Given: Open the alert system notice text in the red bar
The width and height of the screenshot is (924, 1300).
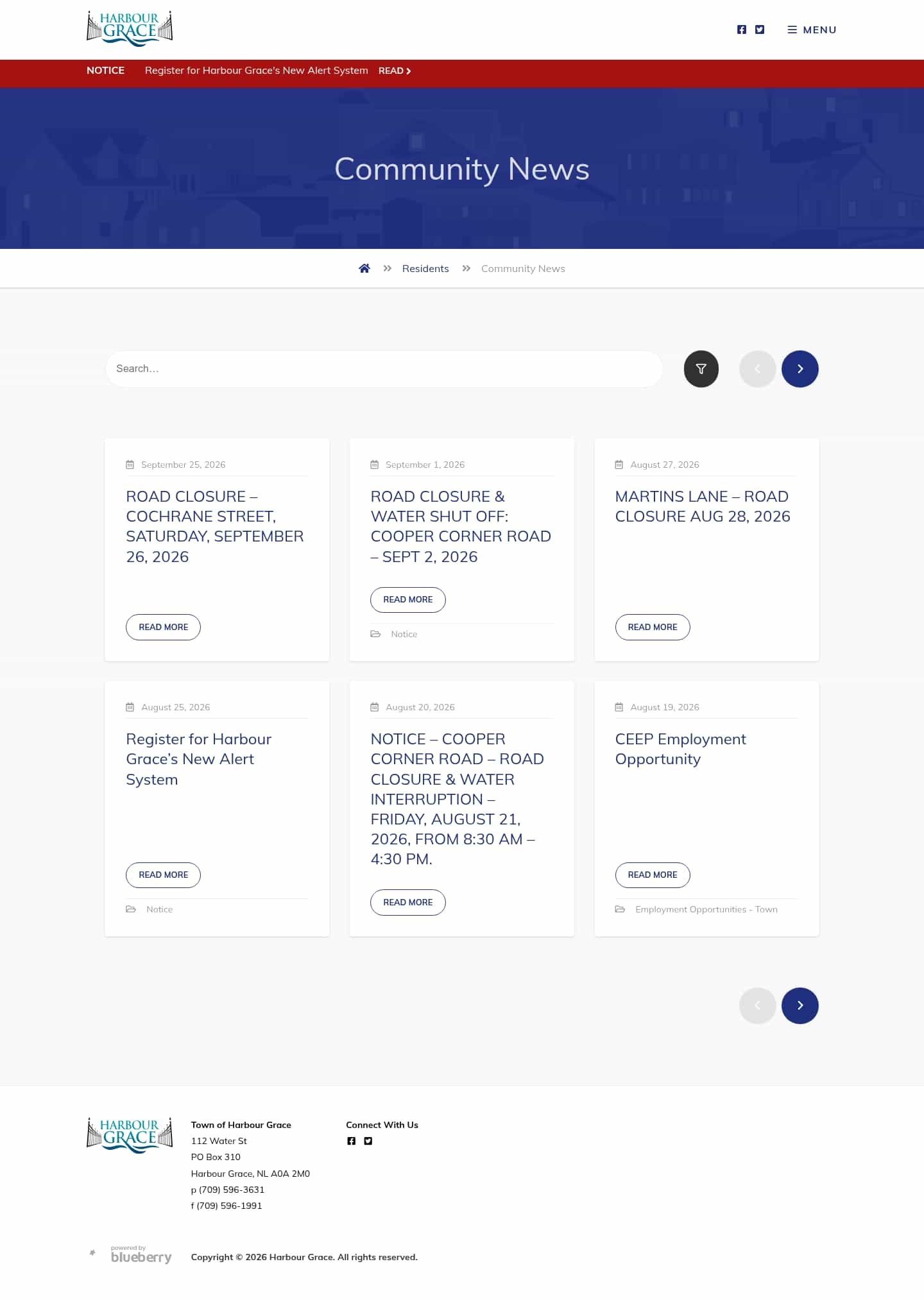Looking at the screenshot, I should [256, 71].
